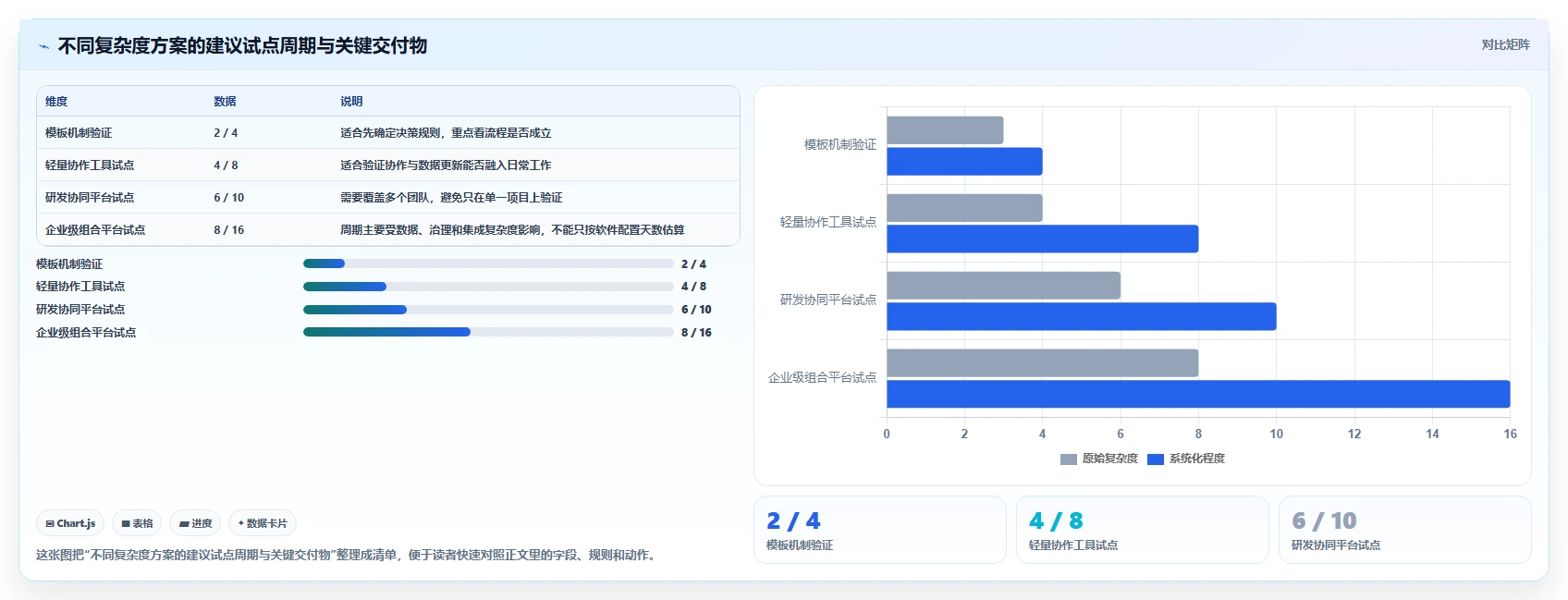Click the progress bar for 研发协同平台试点

tap(488, 310)
